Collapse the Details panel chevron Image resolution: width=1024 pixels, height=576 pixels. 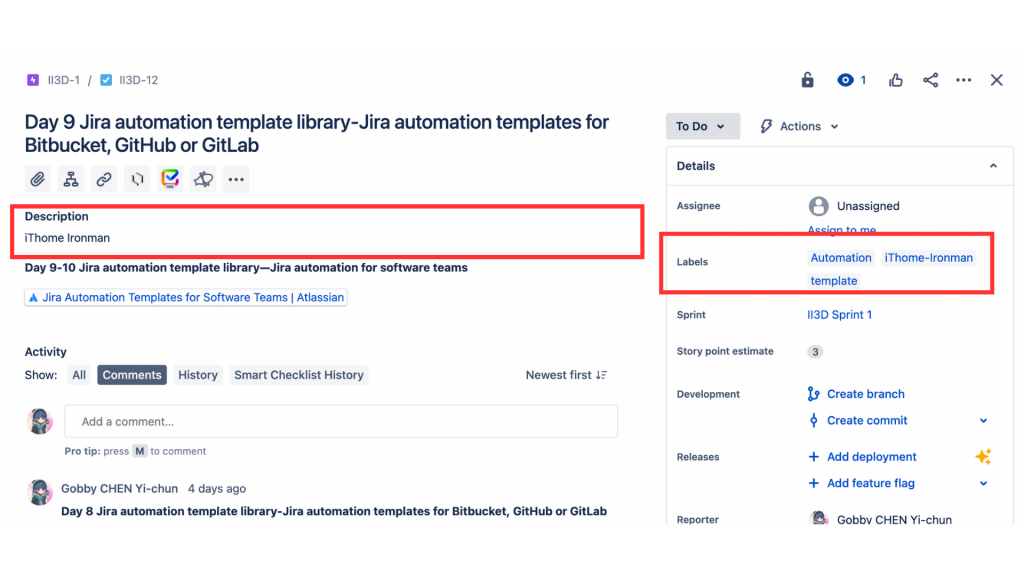[x=993, y=166]
